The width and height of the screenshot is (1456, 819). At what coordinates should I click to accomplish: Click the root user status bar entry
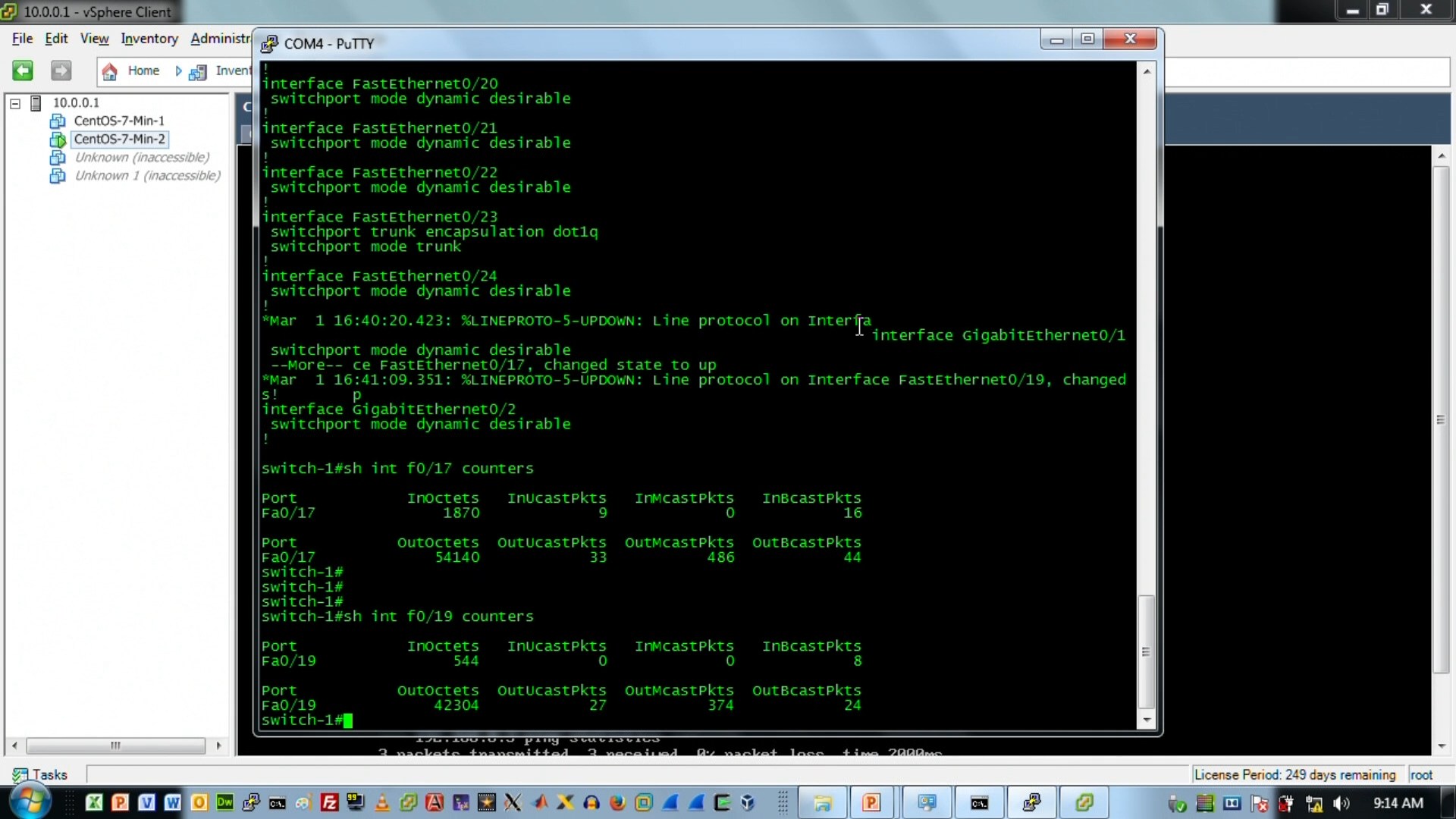tap(1421, 775)
